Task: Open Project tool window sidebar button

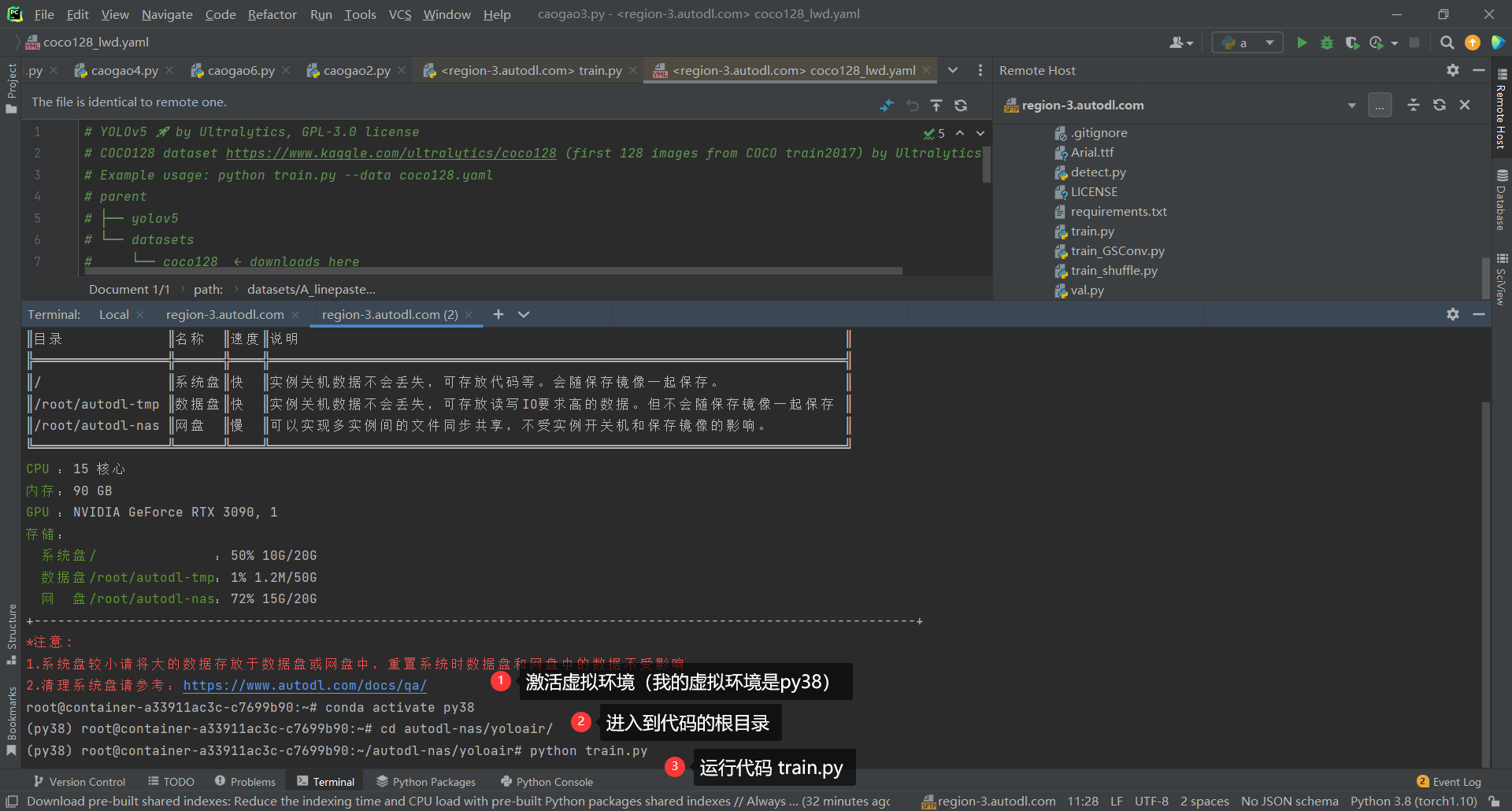Action: click(x=11, y=88)
